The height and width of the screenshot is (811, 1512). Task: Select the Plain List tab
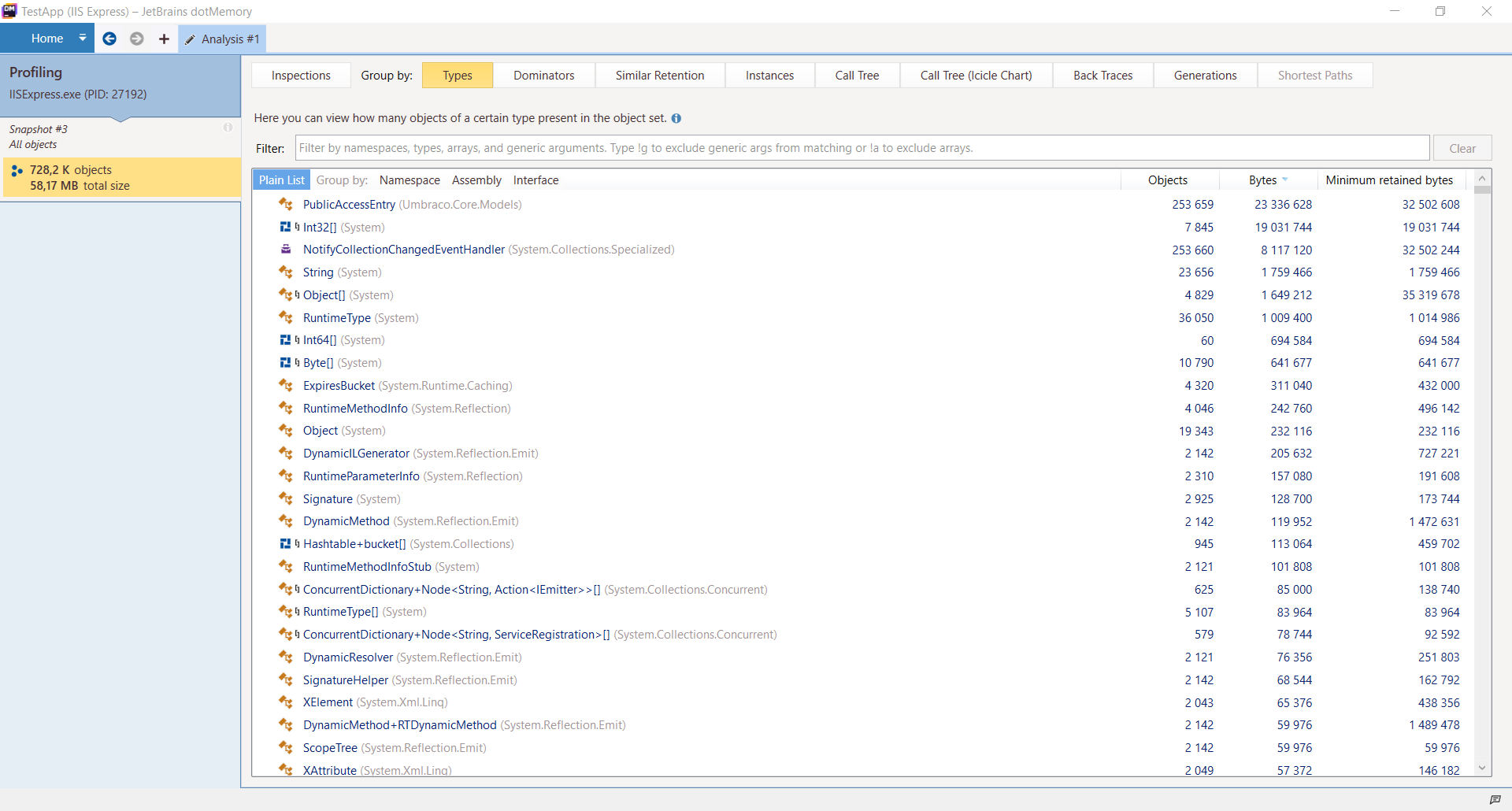(x=281, y=180)
